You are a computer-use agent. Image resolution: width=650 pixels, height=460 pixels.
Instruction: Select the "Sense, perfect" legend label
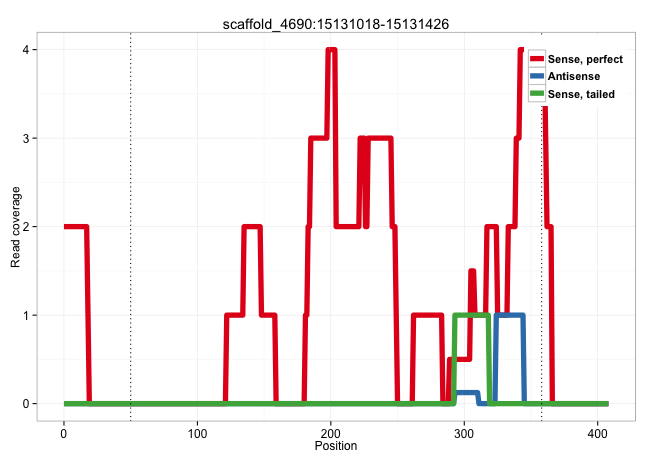point(585,60)
